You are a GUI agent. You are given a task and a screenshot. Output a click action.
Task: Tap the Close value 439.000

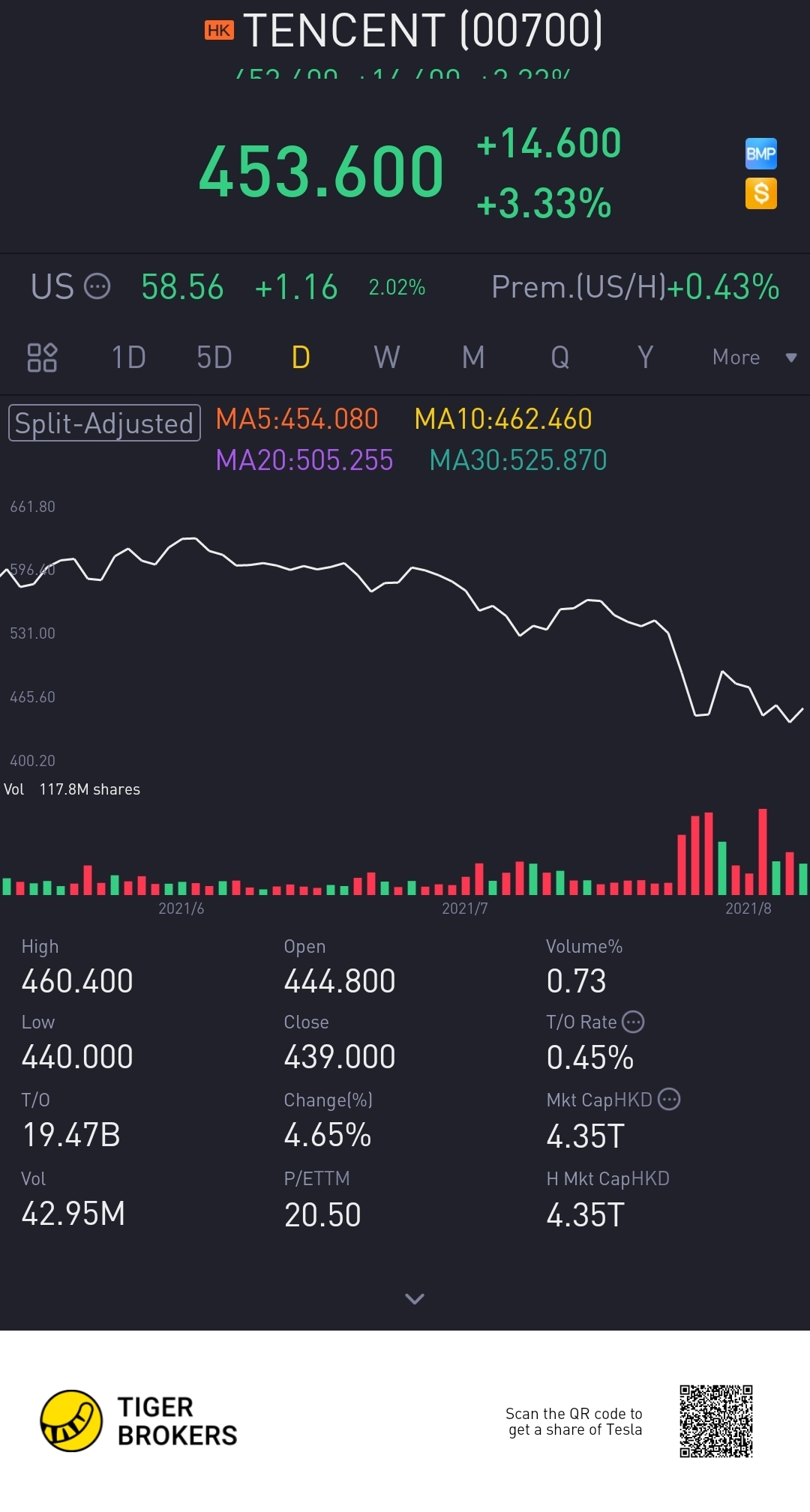(x=340, y=1057)
